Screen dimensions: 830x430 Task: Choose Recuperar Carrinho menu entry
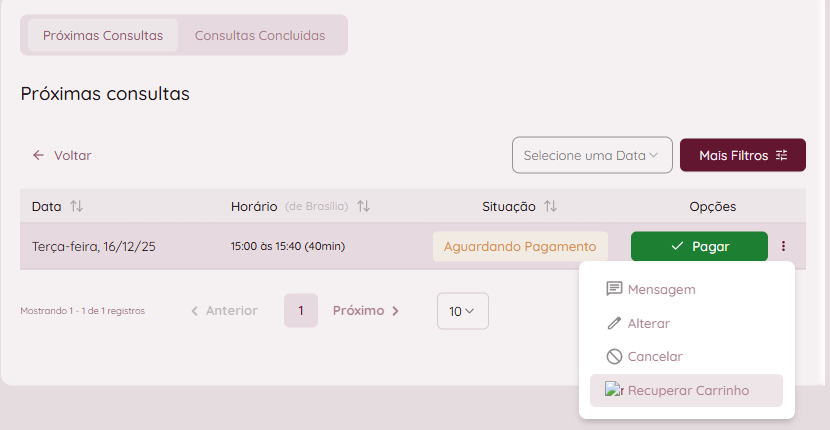[x=688, y=390]
